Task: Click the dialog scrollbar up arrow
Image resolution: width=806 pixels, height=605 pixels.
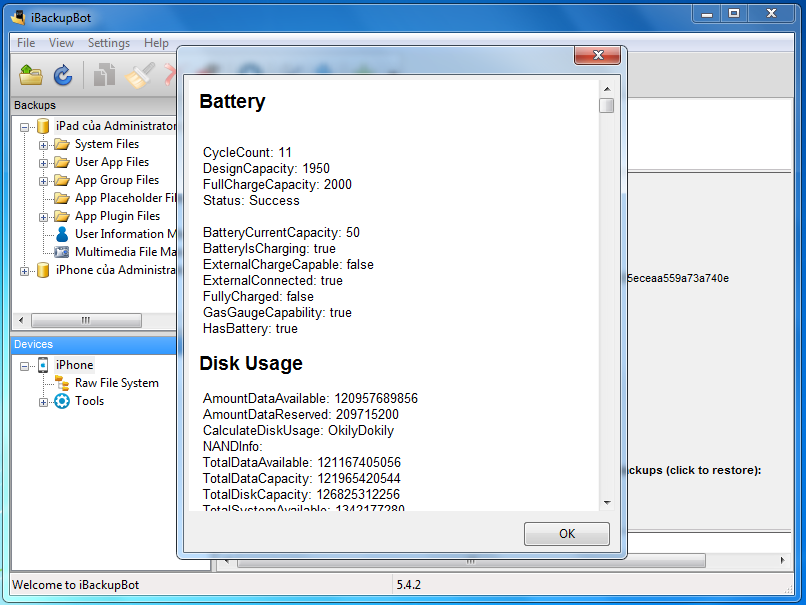Action: click(607, 89)
